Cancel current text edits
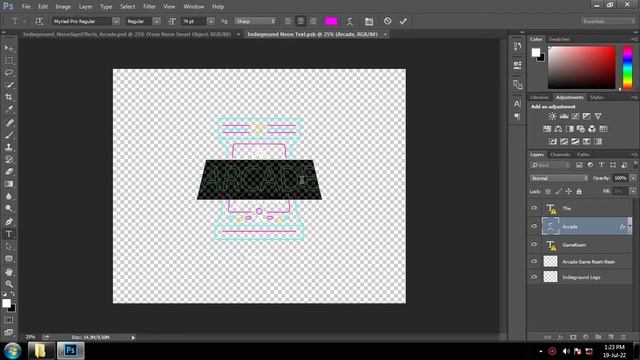 [387, 21]
